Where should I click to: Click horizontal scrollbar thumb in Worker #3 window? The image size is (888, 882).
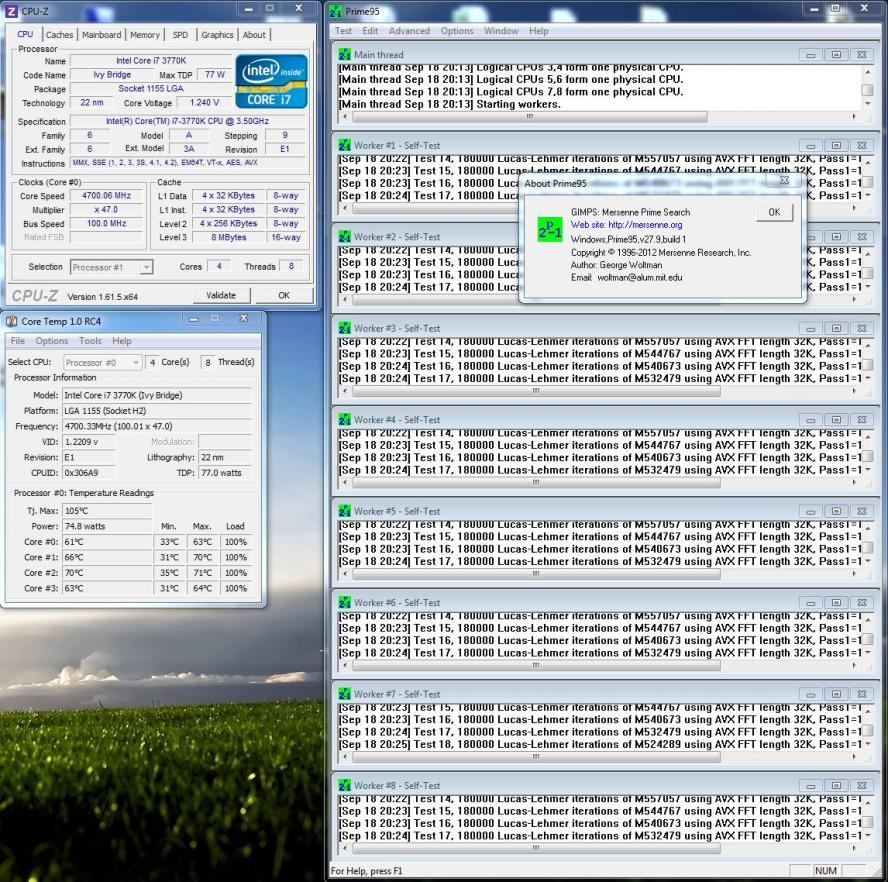[536, 391]
